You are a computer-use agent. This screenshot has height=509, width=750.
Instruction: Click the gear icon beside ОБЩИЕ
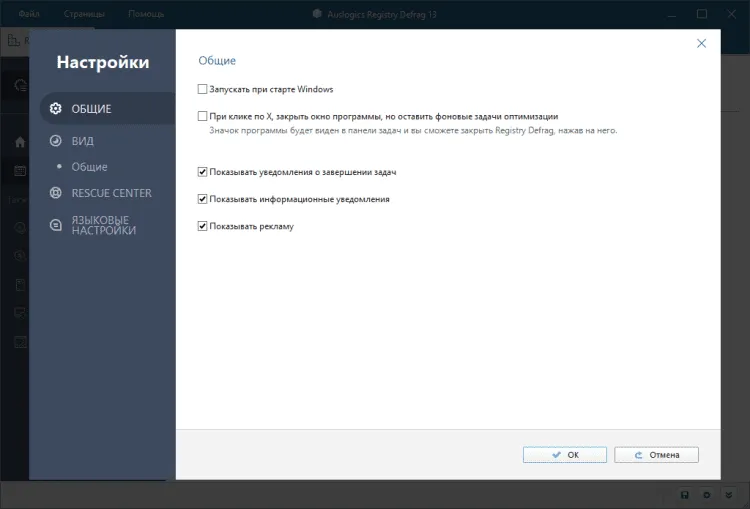[55, 109]
